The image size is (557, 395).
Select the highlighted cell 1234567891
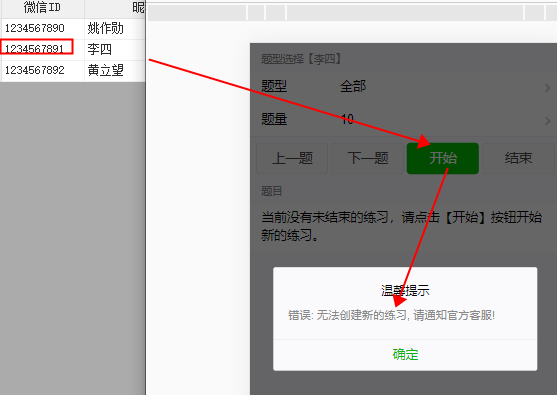coord(37,48)
